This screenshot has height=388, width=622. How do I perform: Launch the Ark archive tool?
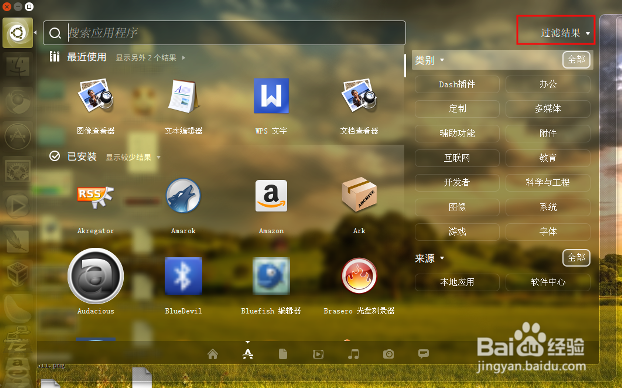(x=359, y=194)
